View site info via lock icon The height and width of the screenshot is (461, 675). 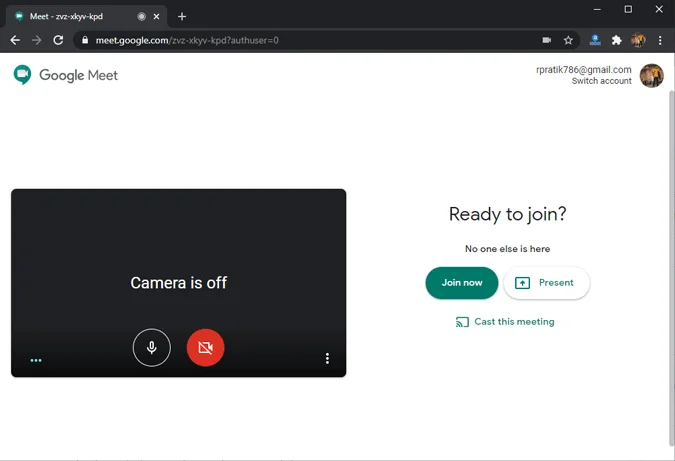[x=85, y=40]
